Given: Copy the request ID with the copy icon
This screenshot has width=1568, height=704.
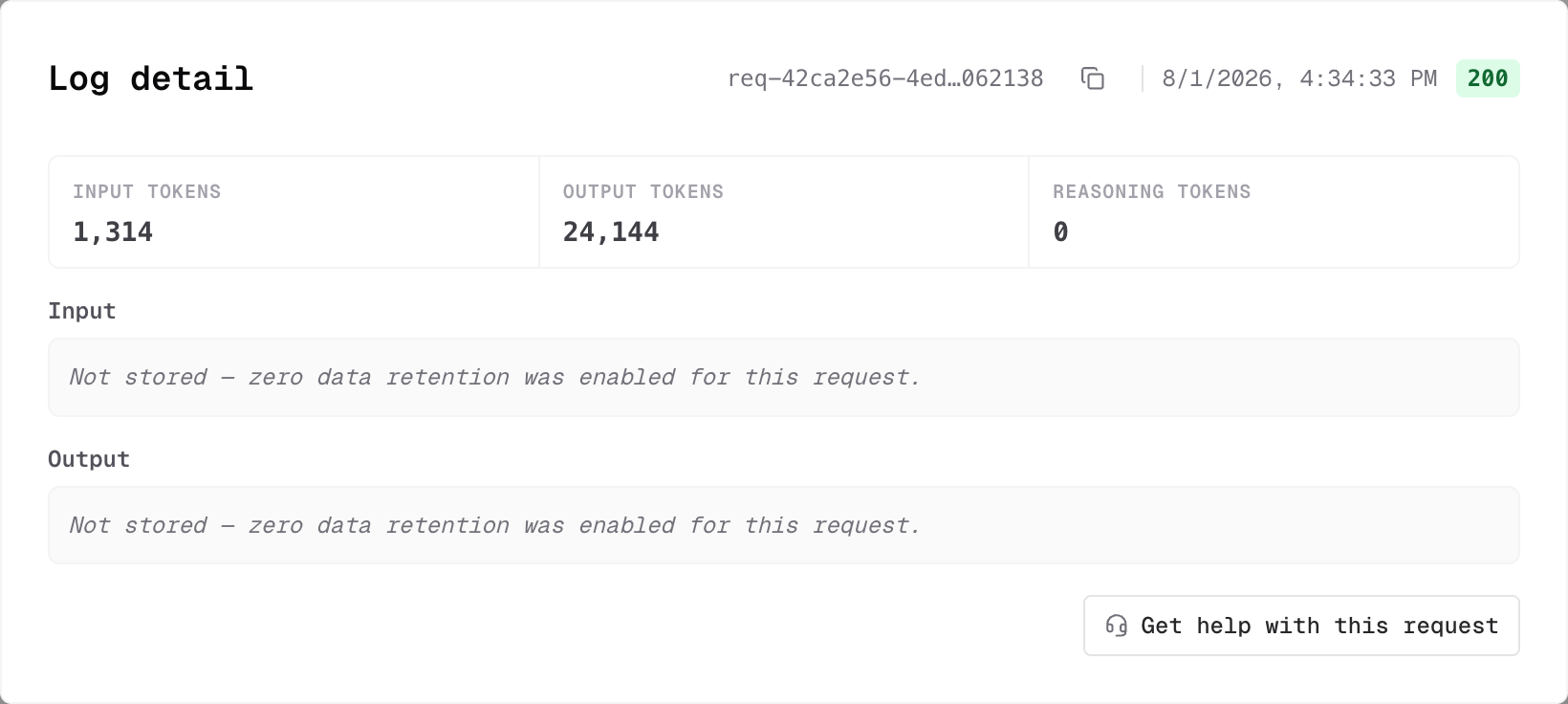Looking at the screenshot, I should [1093, 78].
